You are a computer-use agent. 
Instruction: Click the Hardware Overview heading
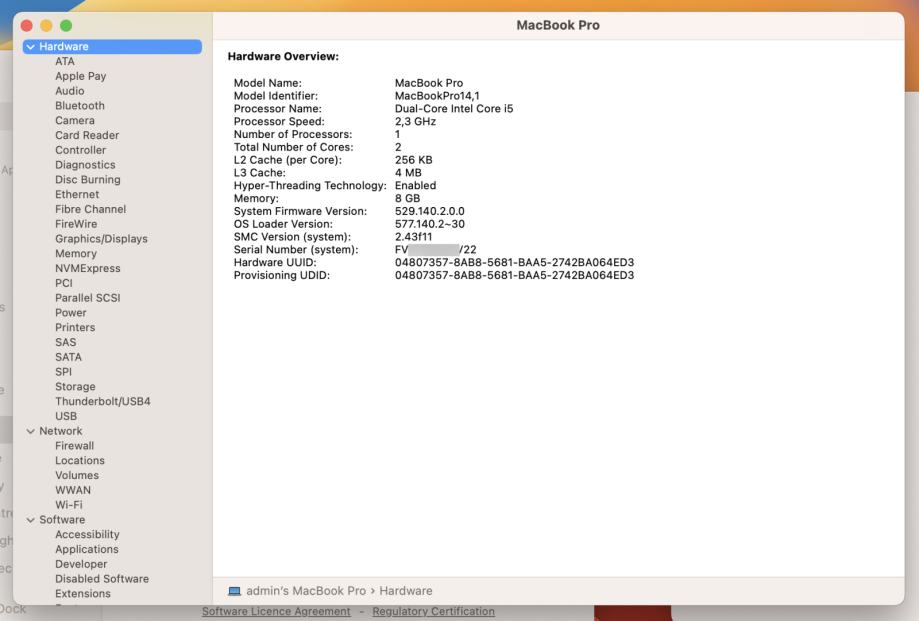point(283,57)
